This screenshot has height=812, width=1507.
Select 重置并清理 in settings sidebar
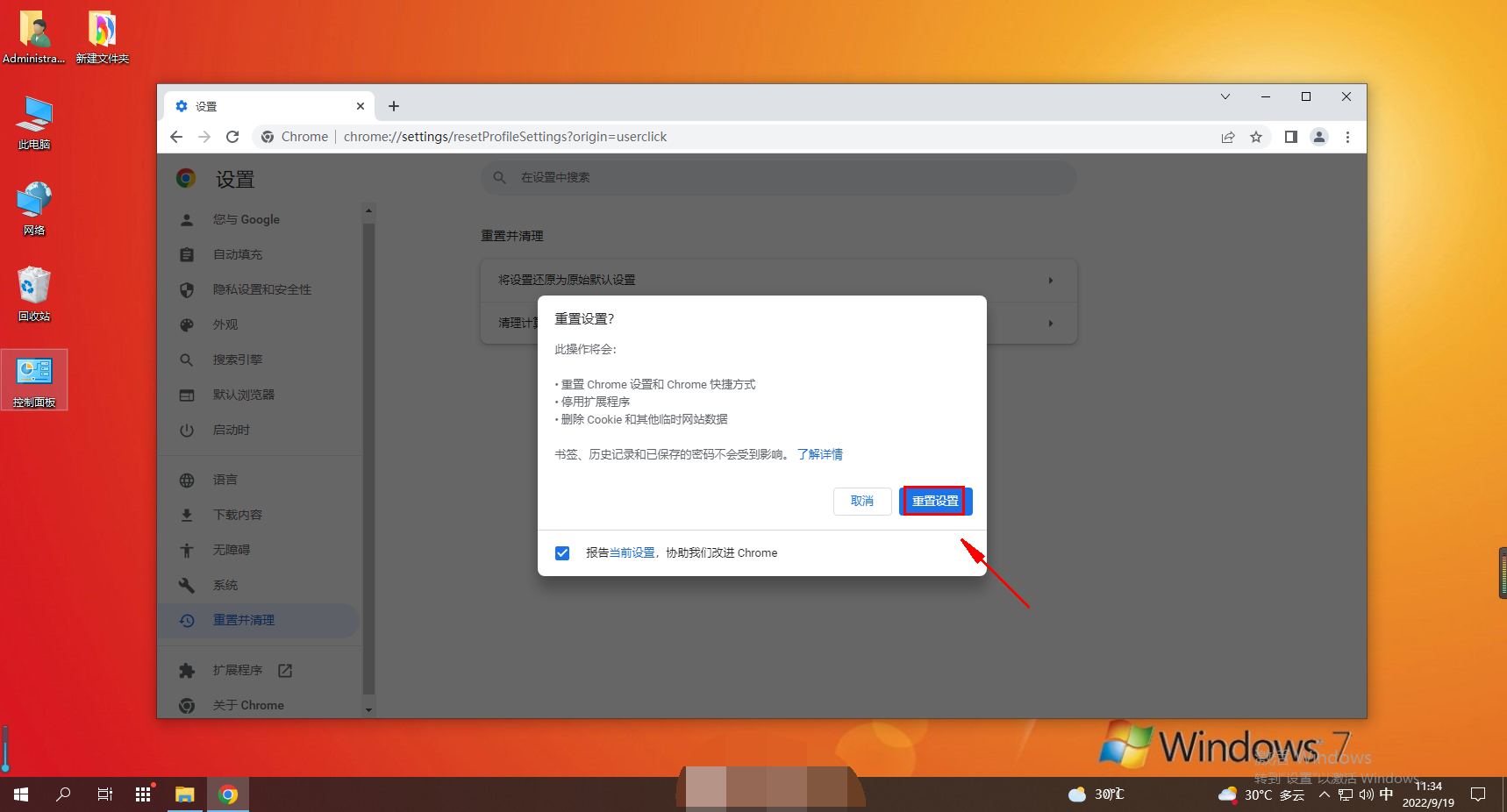pyautogui.click(x=244, y=620)
